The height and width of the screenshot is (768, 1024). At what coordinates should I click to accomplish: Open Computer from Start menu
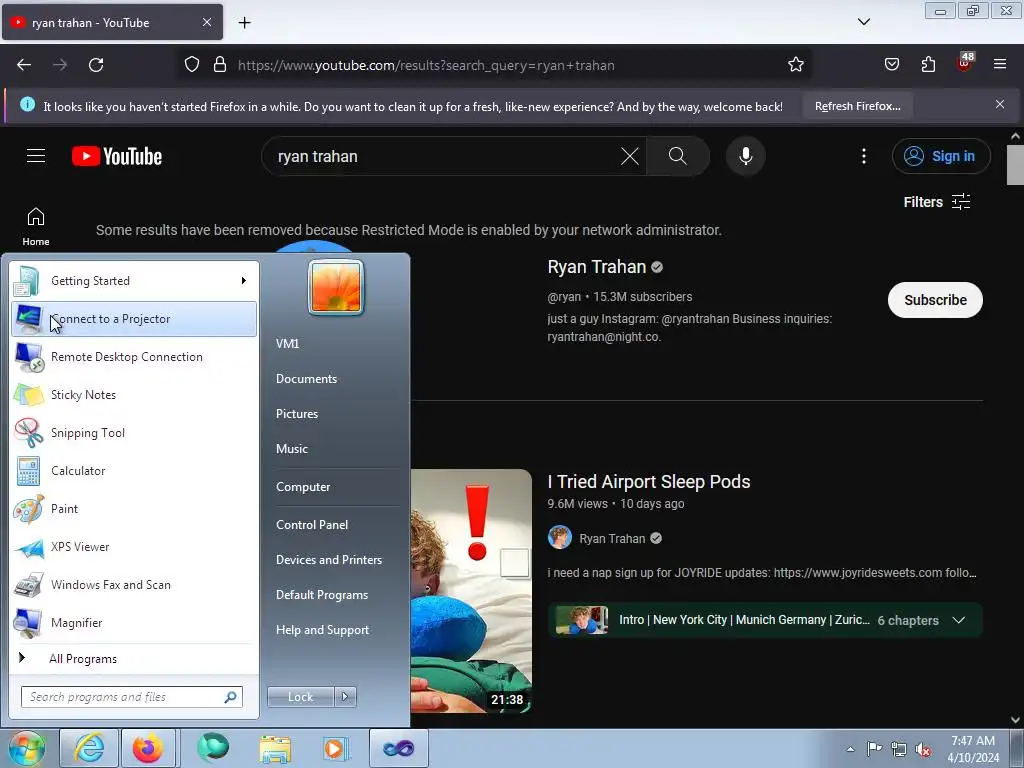point(302,487)
